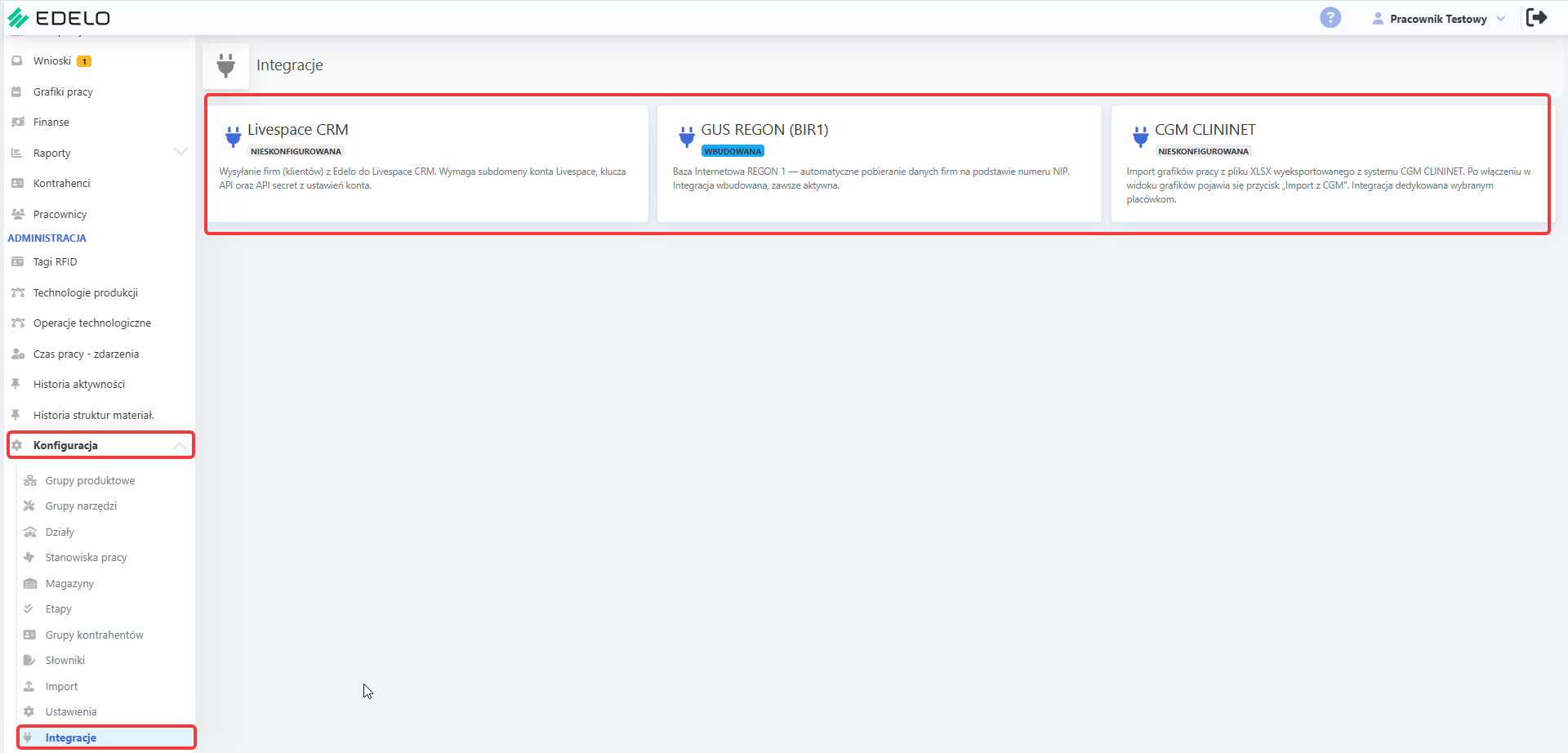Go to Grafiki pracy
Image resolution: width=1568 pixels, height=753 pixels.
[x=63, y=91]
